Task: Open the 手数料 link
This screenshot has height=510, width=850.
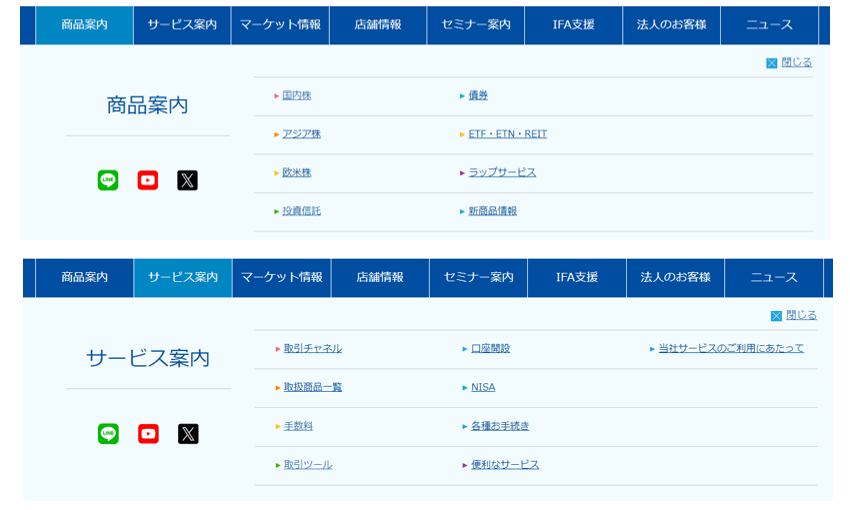Action: click(298, 427)
